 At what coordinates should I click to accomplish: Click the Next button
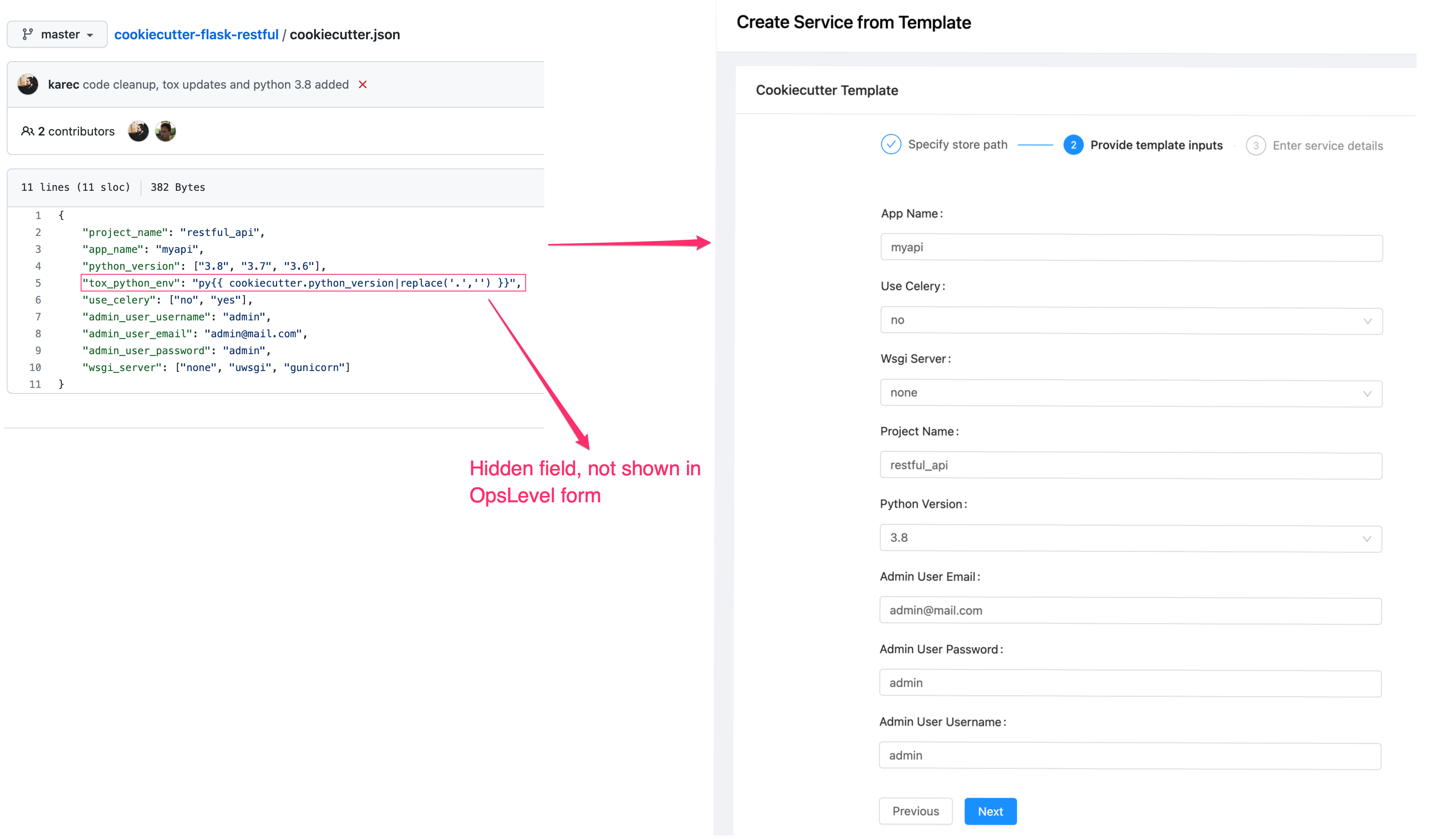990,810
